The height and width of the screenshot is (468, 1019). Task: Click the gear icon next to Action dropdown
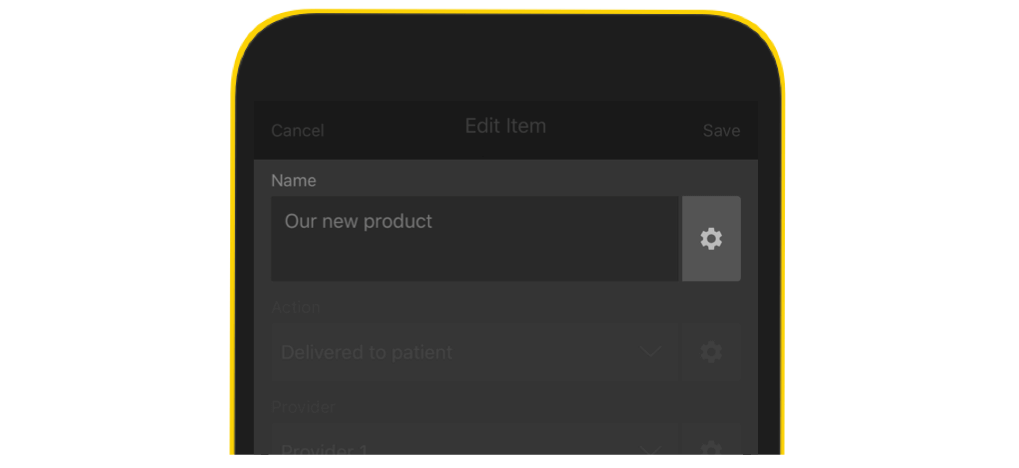tap(711, 352)
